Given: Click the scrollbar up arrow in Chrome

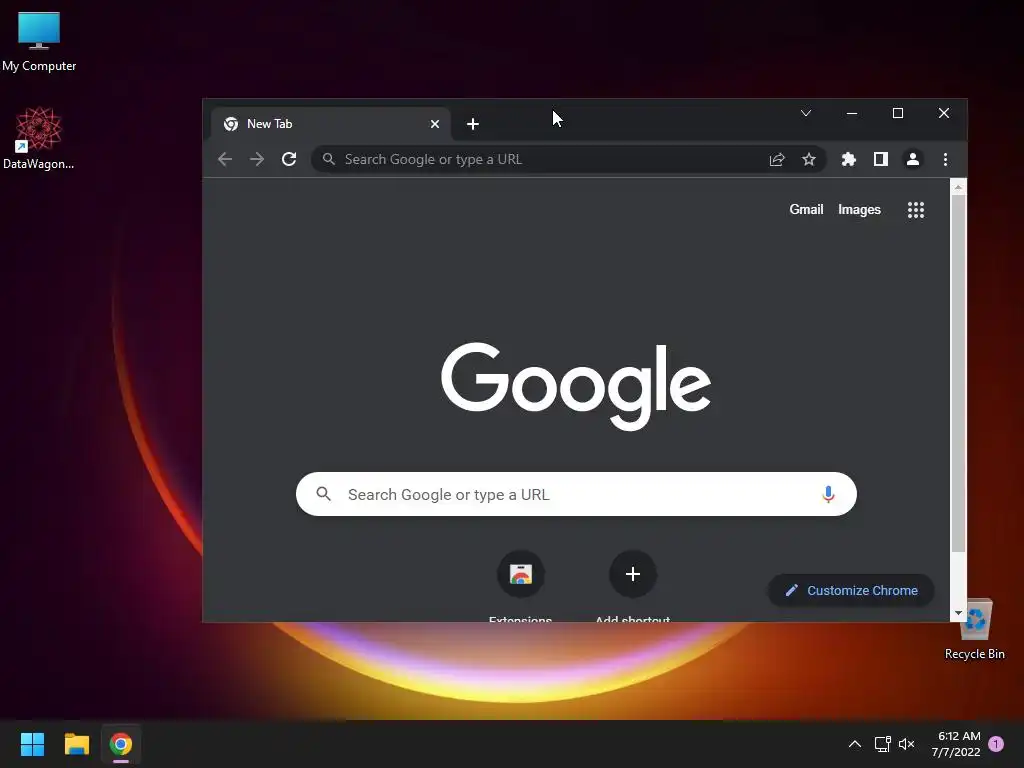Looking at the screenshot, I should 958,187.
